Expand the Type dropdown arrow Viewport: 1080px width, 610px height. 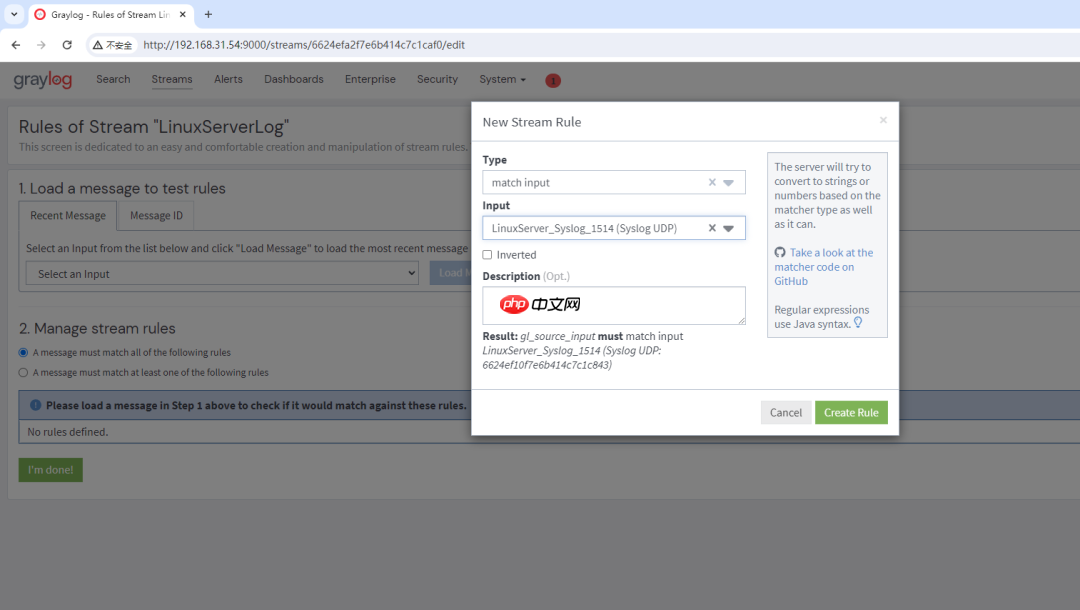[x=729, y=183]
